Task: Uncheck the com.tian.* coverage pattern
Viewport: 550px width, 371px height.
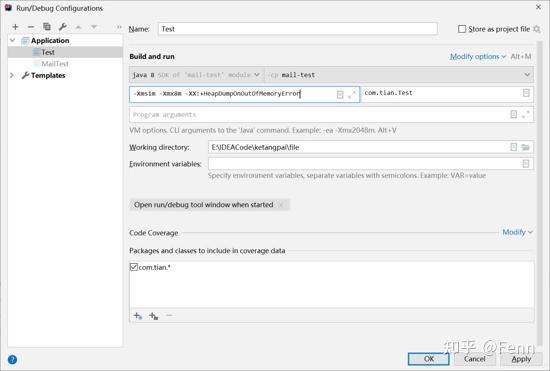Action: coord(134,267)
